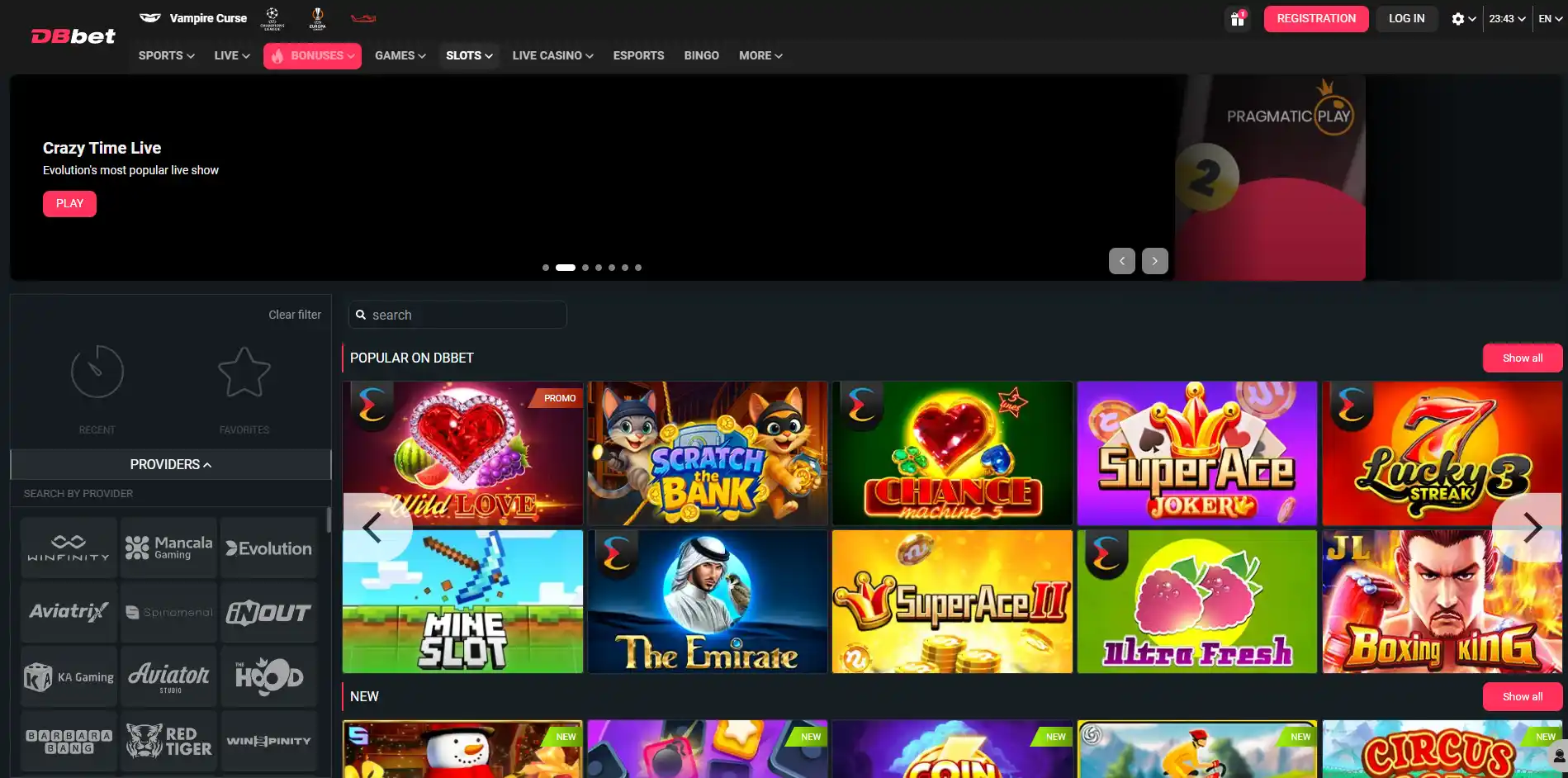
Task: Filter by Winspinity provider
Action: tap(269, 741)
